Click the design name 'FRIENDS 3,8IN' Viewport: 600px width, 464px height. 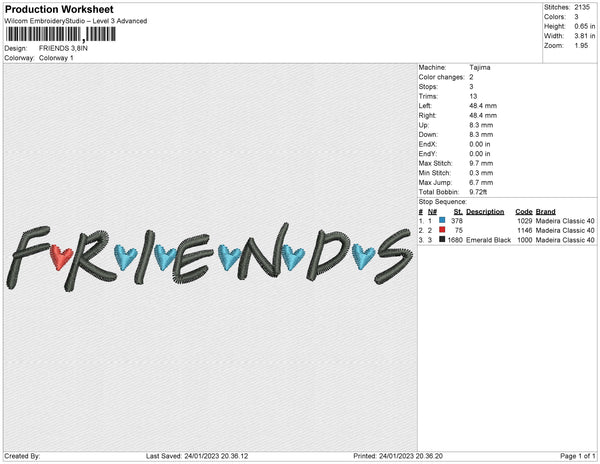pos(63,48)
